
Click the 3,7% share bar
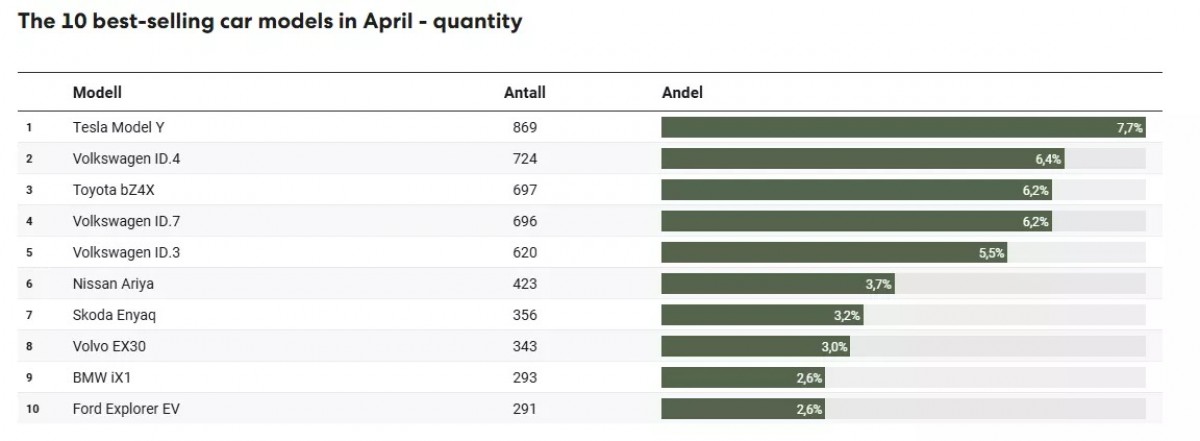(777, 284)
